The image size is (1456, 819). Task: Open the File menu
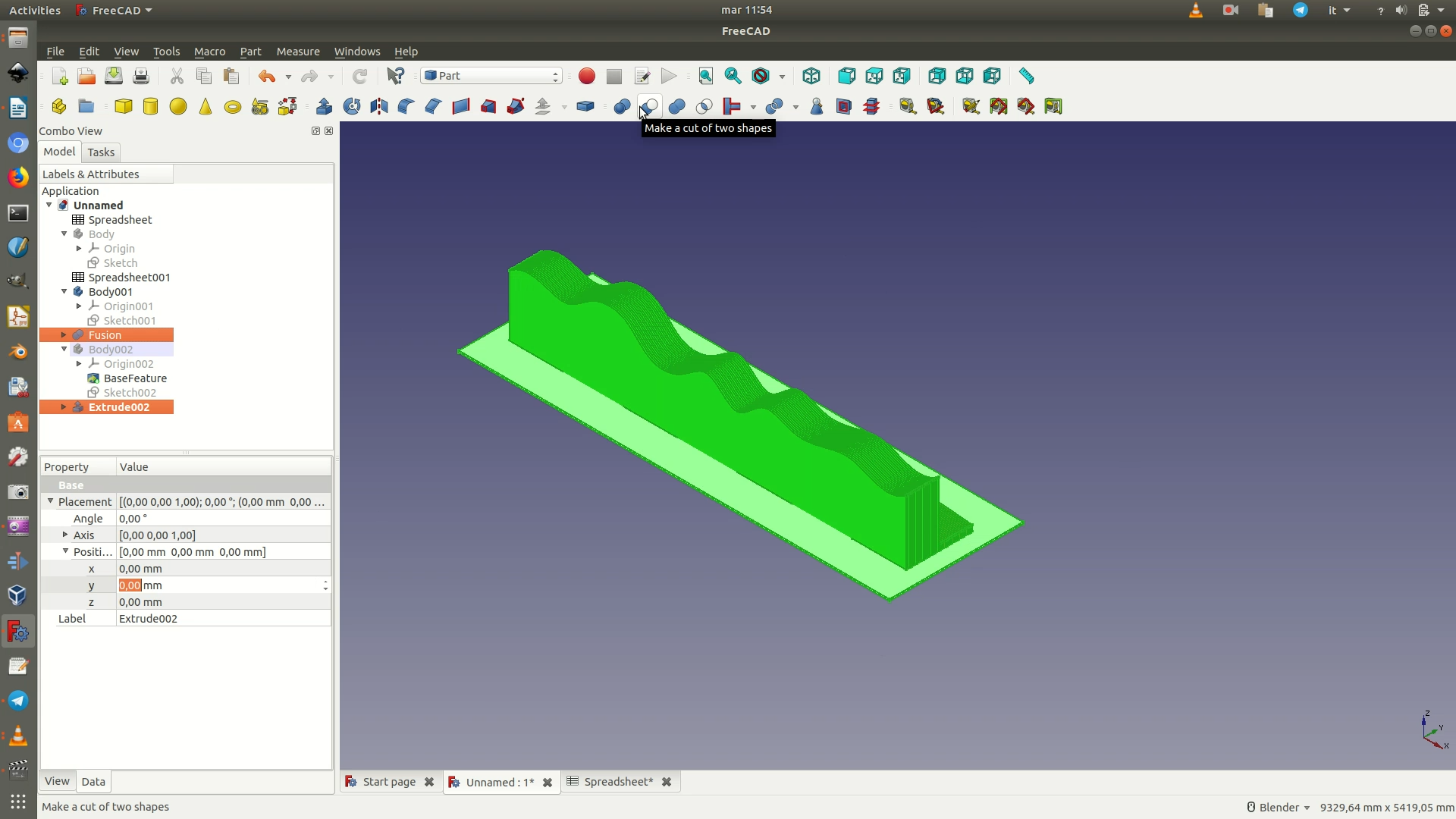55,52
